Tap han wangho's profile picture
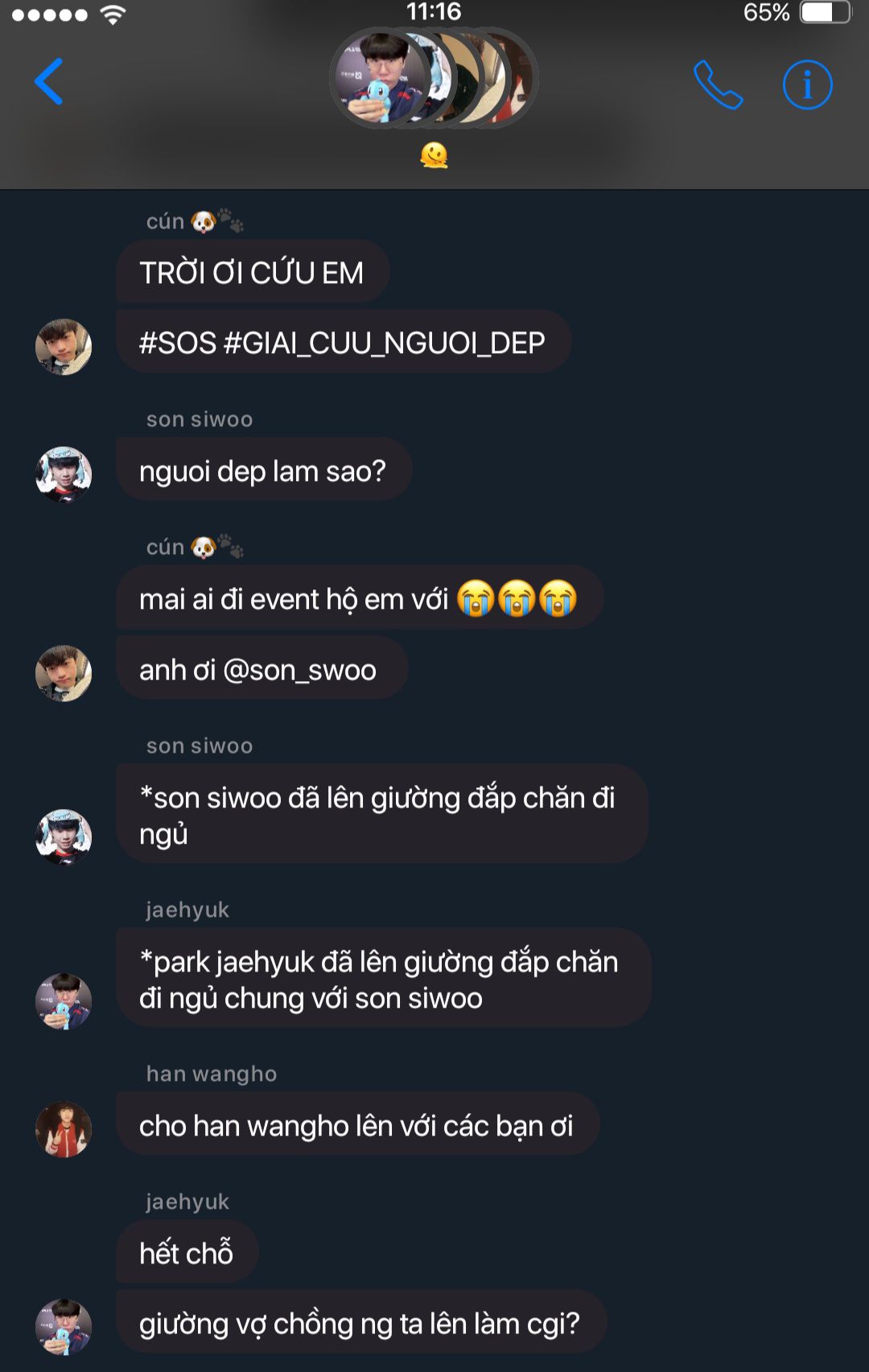The image size is (869, 1372). (x=64, y=1129)
